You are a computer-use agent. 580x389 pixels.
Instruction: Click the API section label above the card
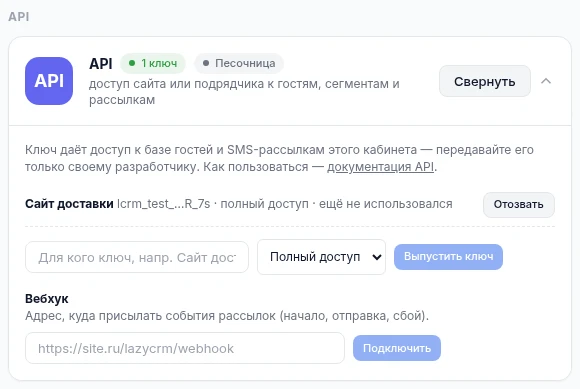click(18, 17)
